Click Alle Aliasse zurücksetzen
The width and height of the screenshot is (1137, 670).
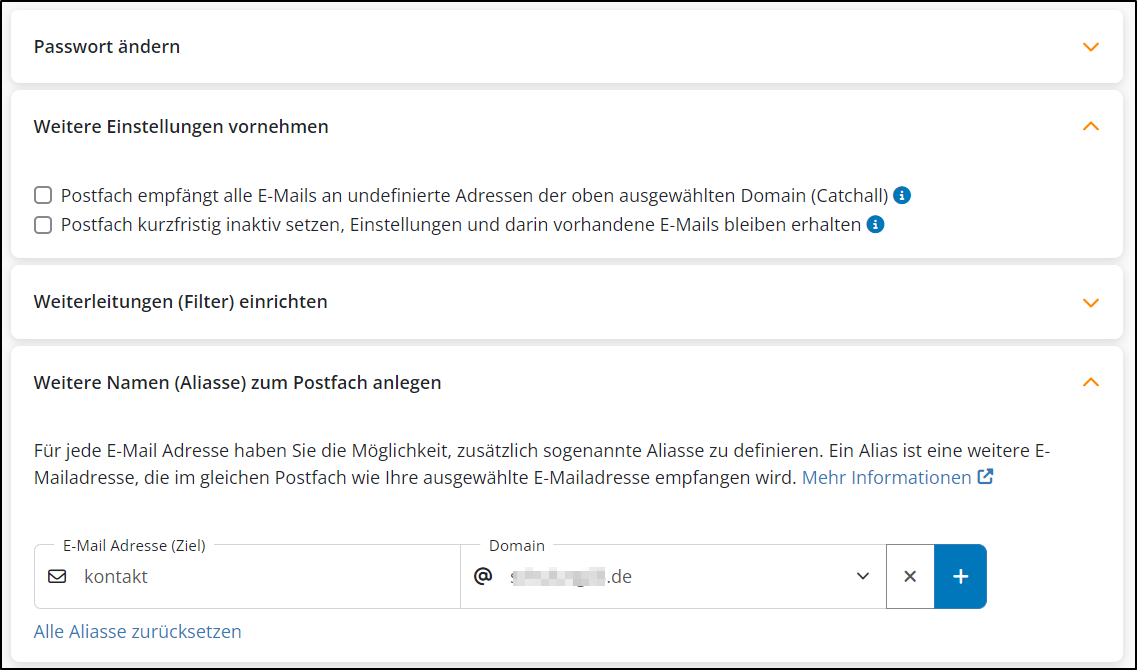[137, 631]
